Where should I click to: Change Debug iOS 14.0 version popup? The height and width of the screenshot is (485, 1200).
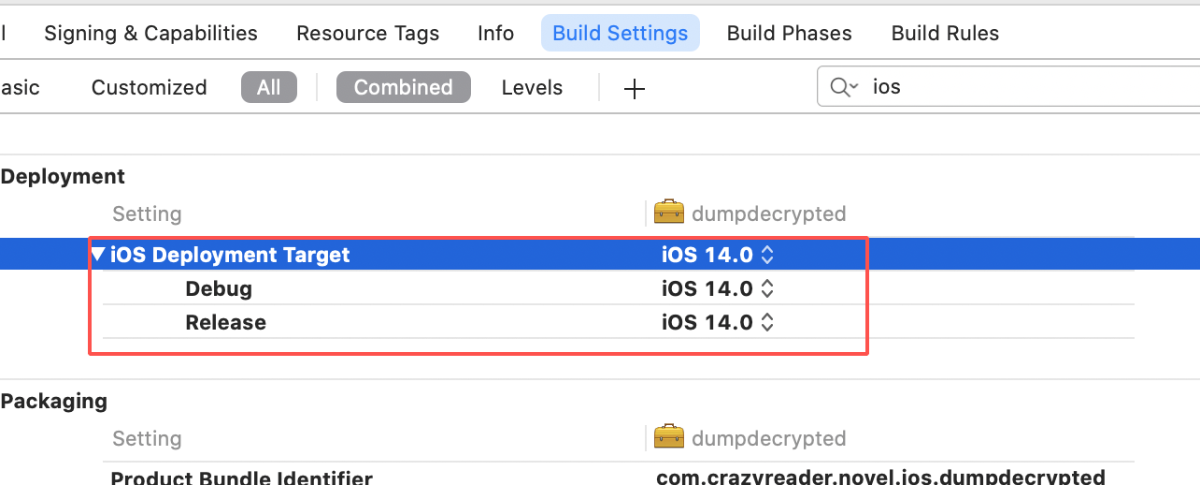click(717, 289)
